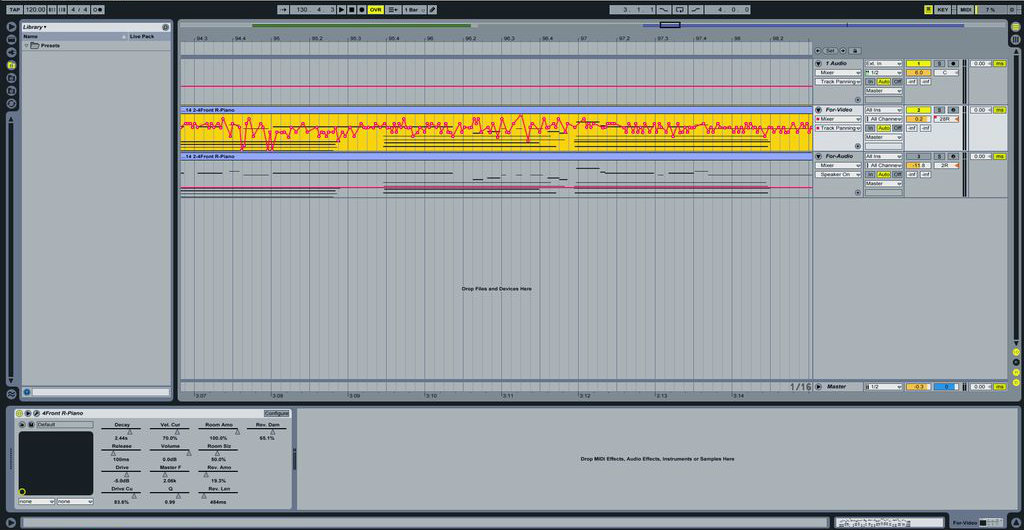Image resolution: width=1024 pixels, height=530 pixels.
Task: Arm the 1 Audio track for recording
Action: [953, 63]
